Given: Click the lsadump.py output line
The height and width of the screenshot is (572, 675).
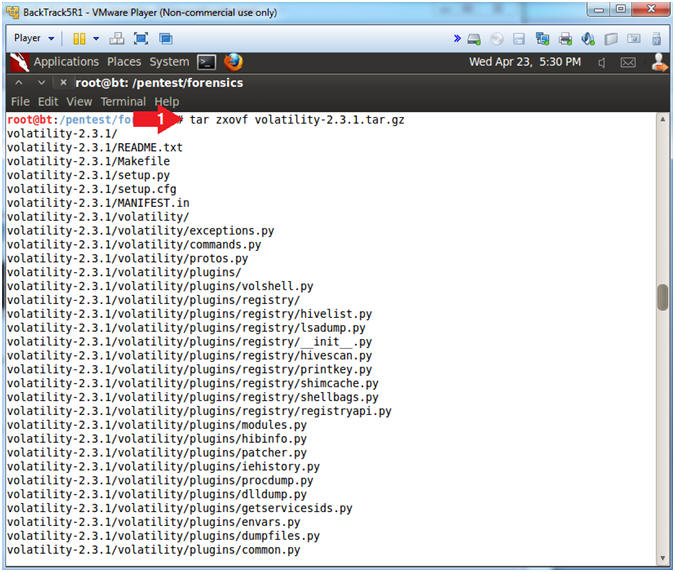Looking at the screenshot, I should point(186,328).
